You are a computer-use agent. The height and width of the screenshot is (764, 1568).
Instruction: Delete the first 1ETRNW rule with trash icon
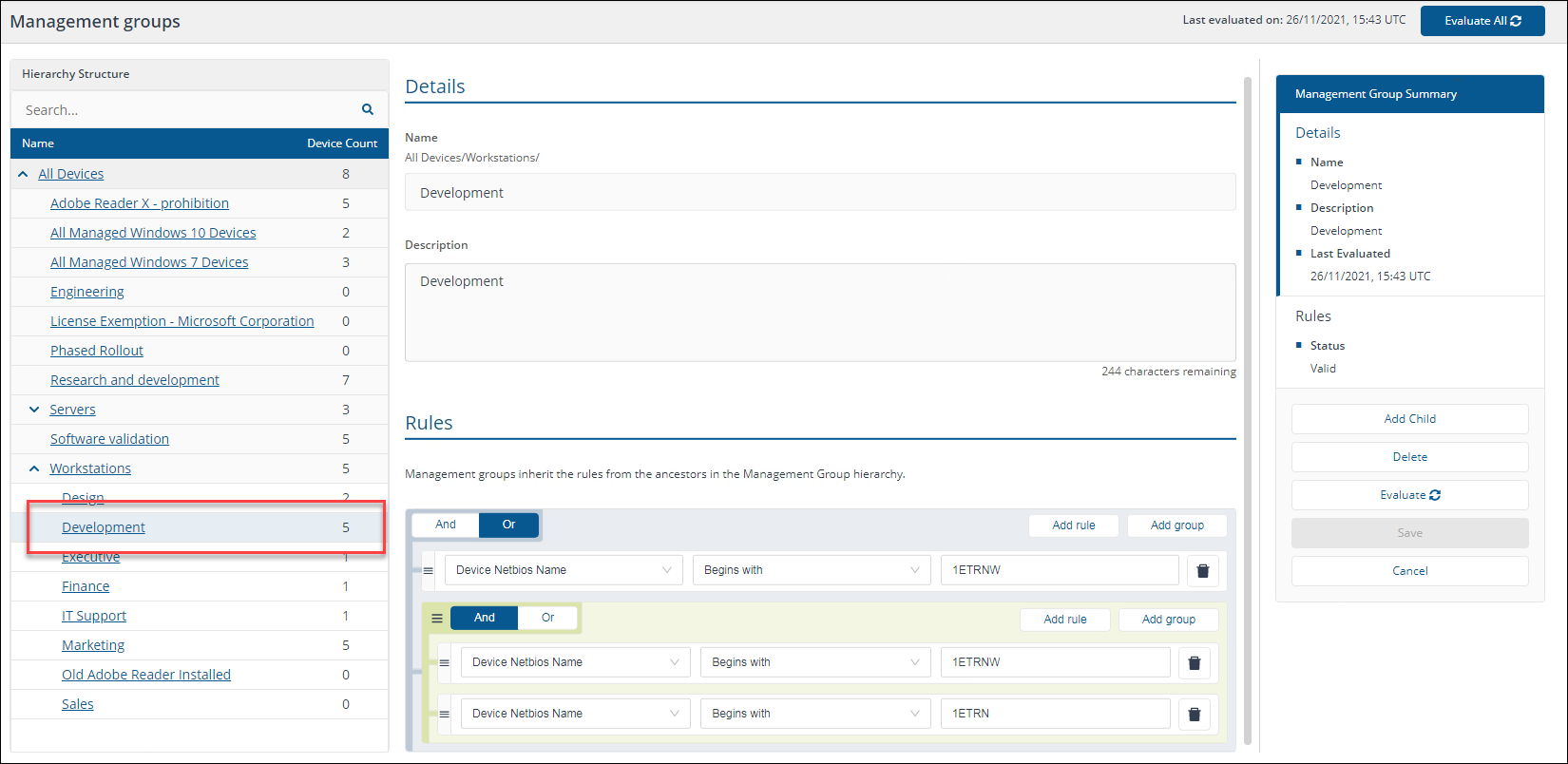pyautogui.click(x=1202, y=570)
